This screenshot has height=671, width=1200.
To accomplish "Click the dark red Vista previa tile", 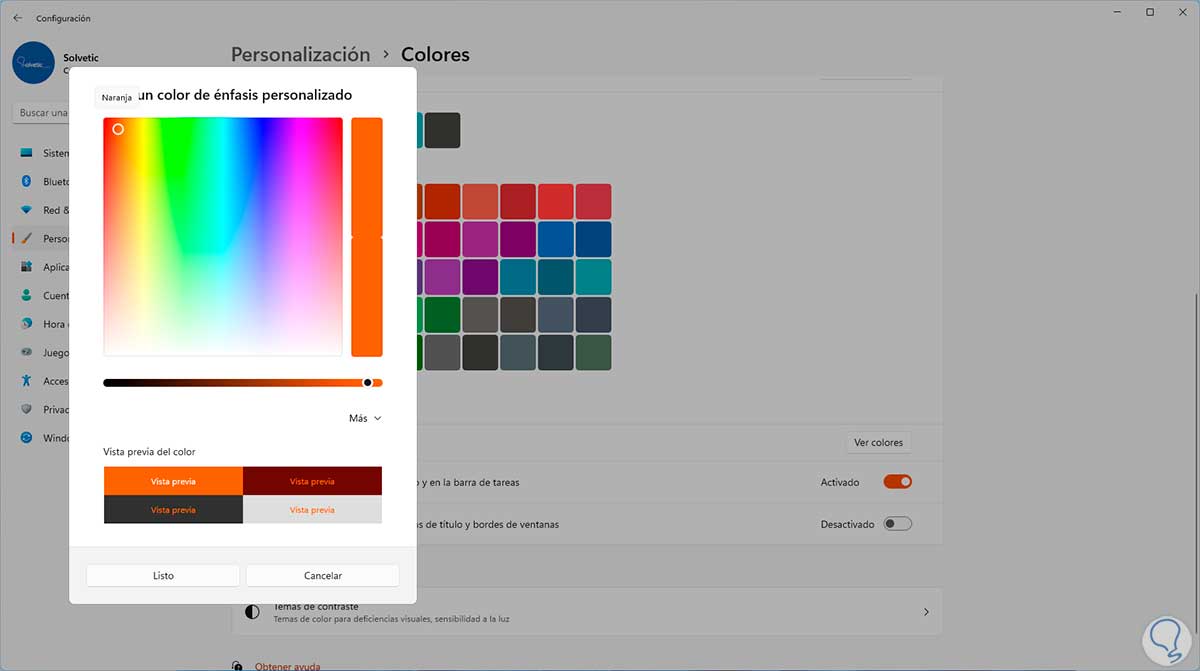I will coord(312,481).
